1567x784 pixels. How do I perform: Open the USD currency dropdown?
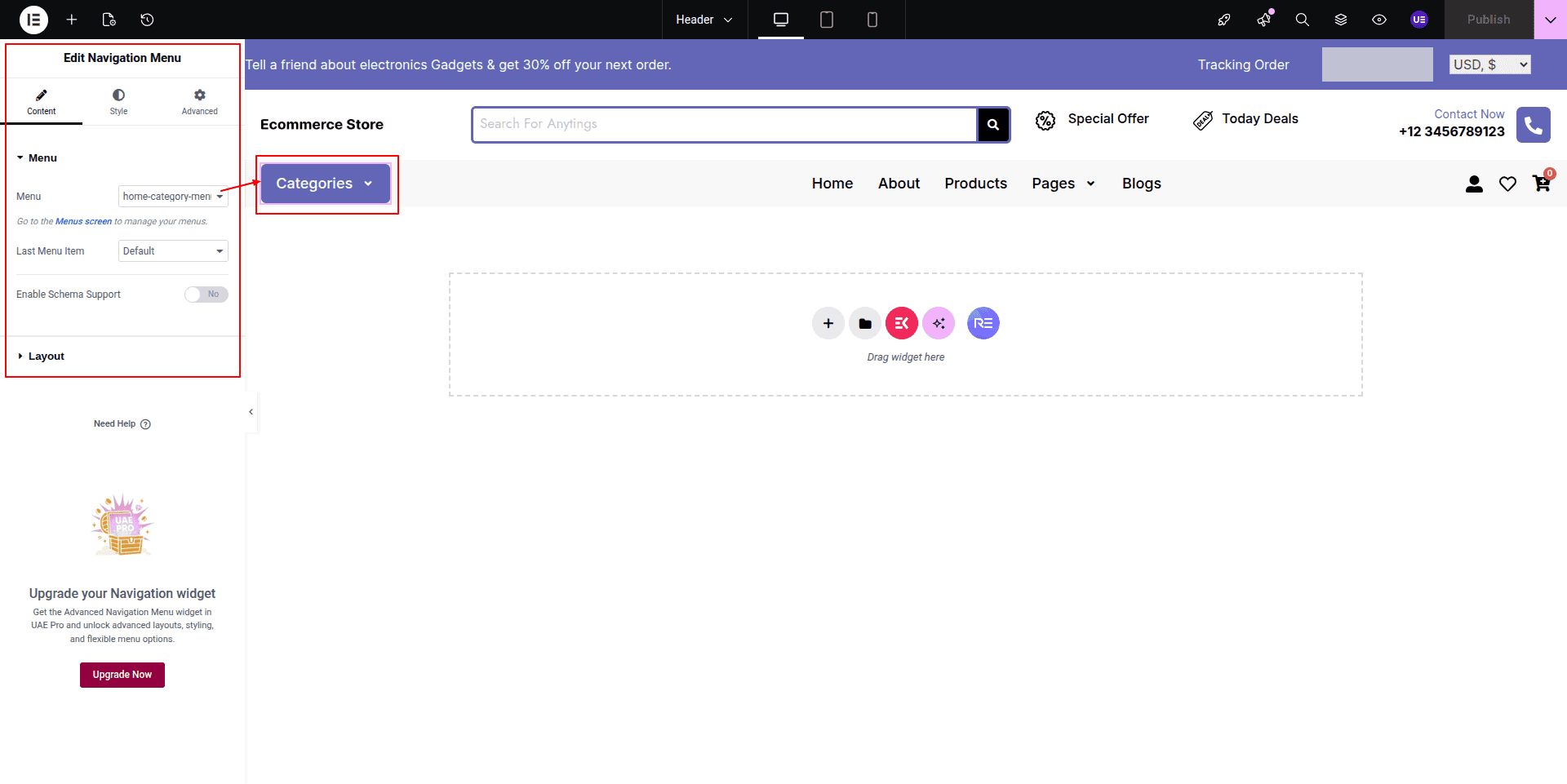point(1489,64)
